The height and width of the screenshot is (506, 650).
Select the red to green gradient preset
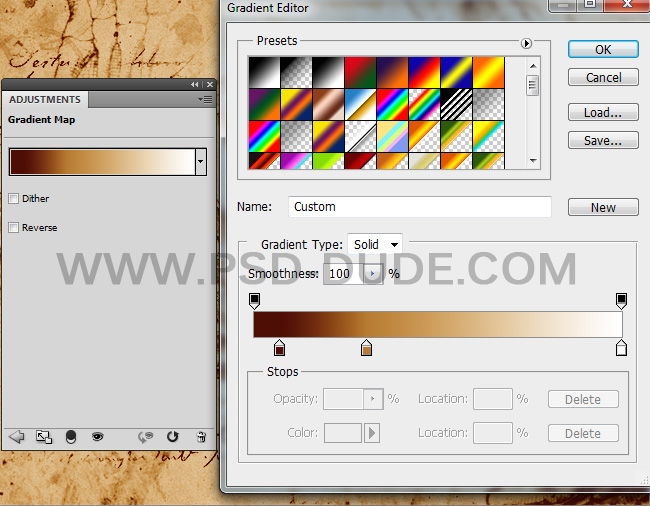[360, 73]
